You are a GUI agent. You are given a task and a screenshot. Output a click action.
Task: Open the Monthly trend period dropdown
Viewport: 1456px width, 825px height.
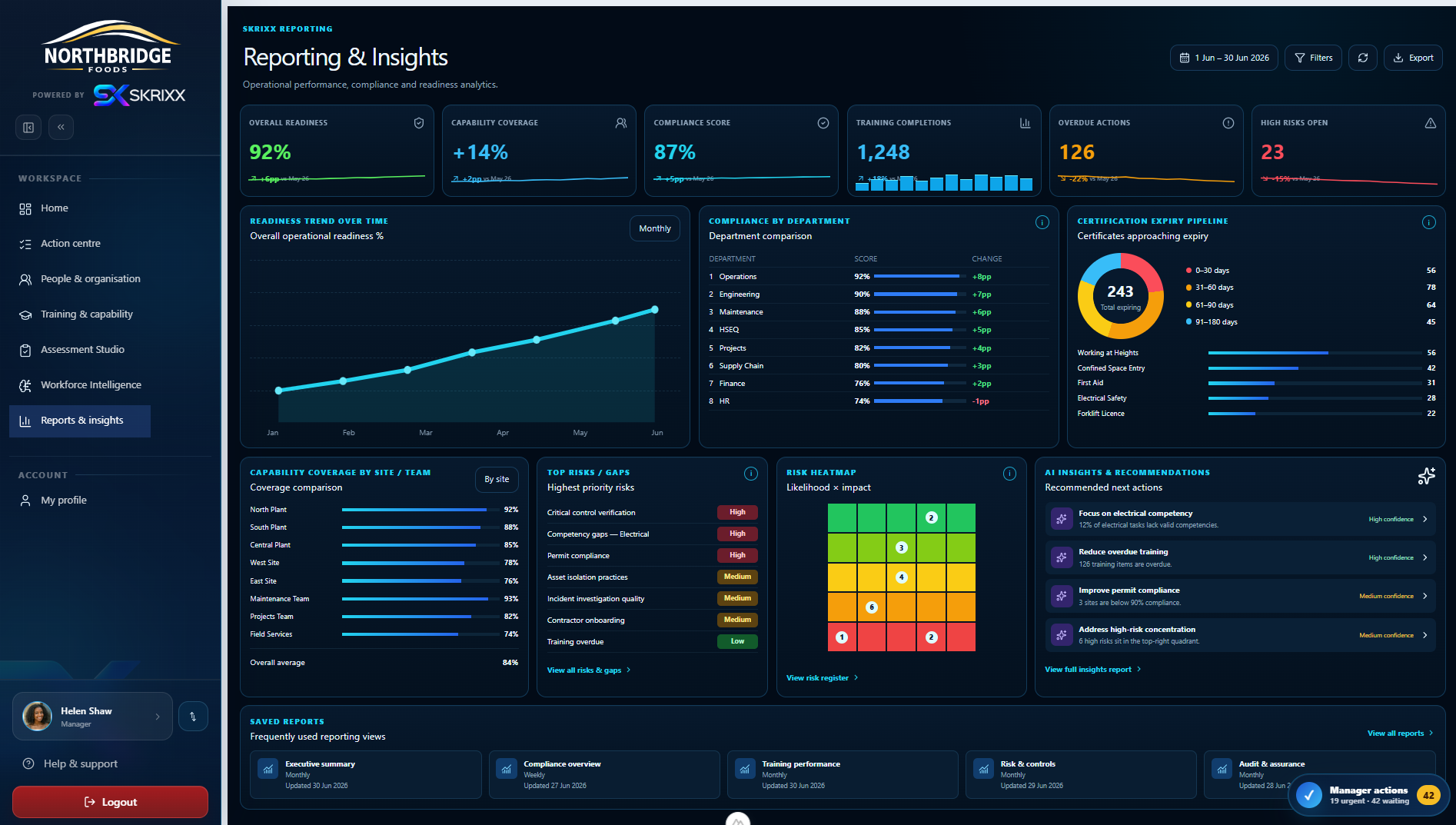pyautogui.click(x=655, y=228)
